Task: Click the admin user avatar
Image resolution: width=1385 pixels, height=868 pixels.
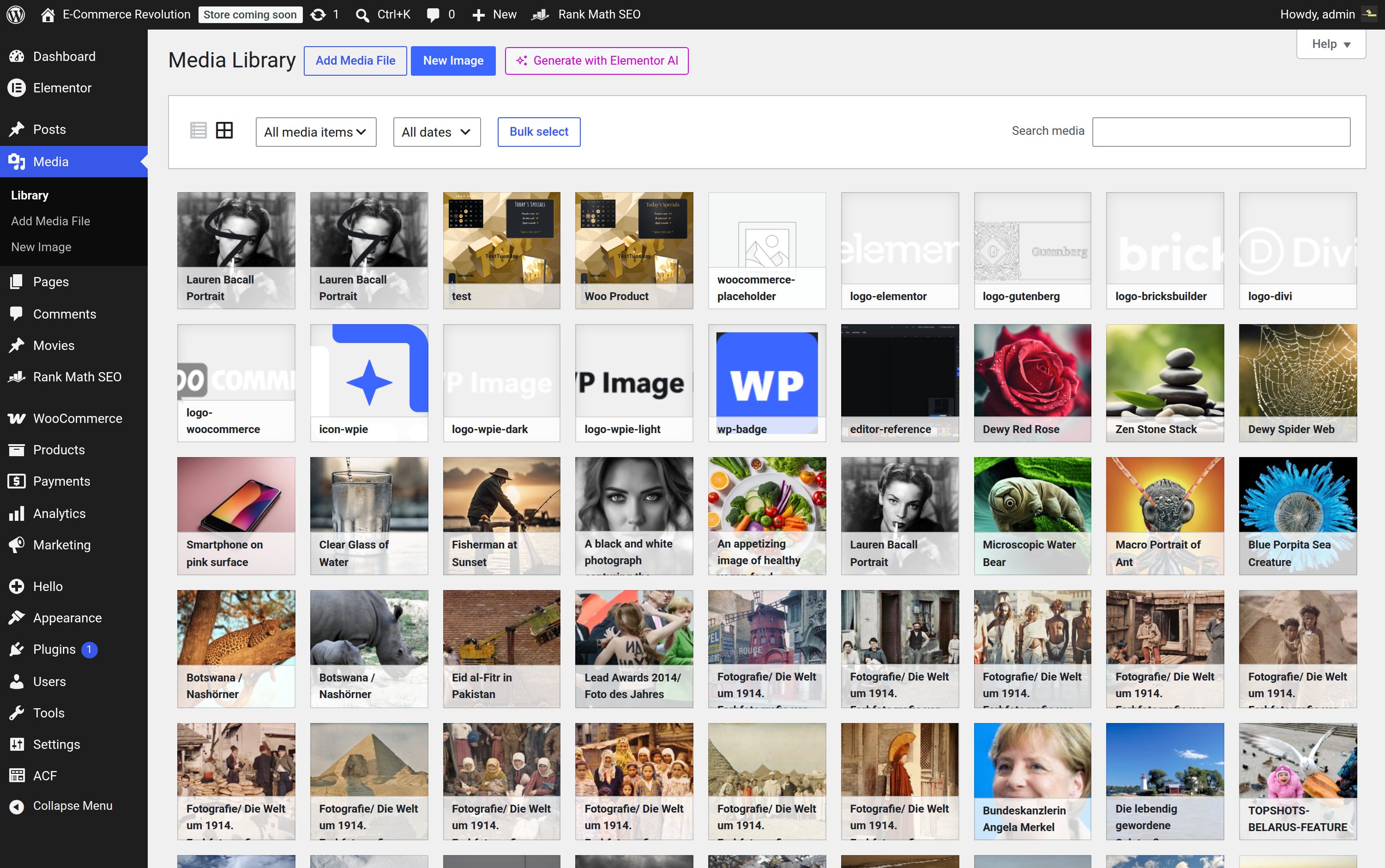Action: point(1370,14)
